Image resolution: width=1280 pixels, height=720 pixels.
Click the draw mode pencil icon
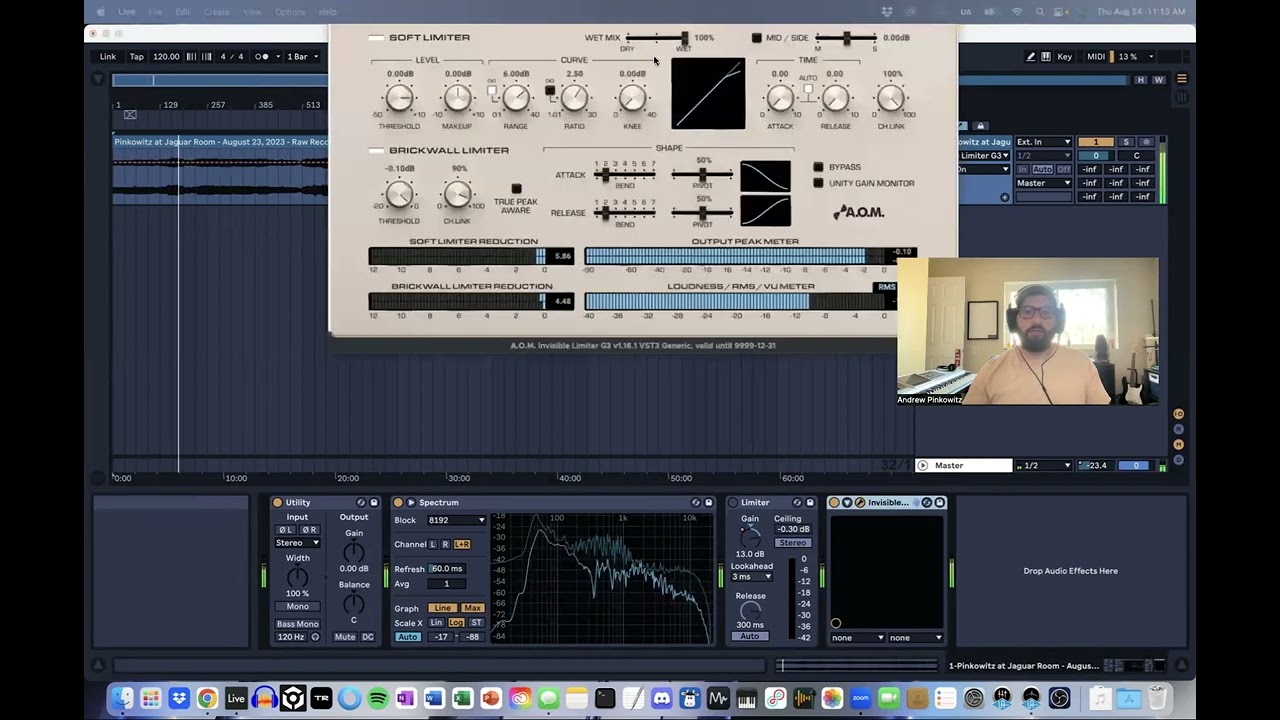pyautogui.click(x=1031, y=57)
